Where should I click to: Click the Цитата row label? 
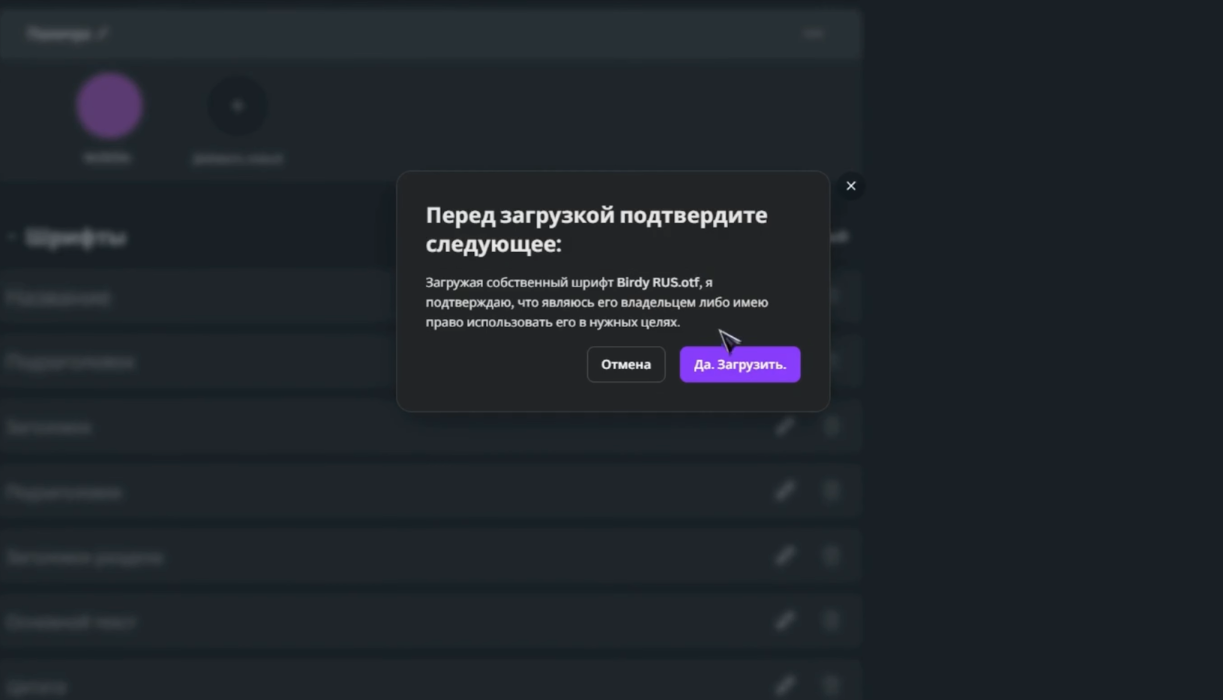click(x=36, y=687)
